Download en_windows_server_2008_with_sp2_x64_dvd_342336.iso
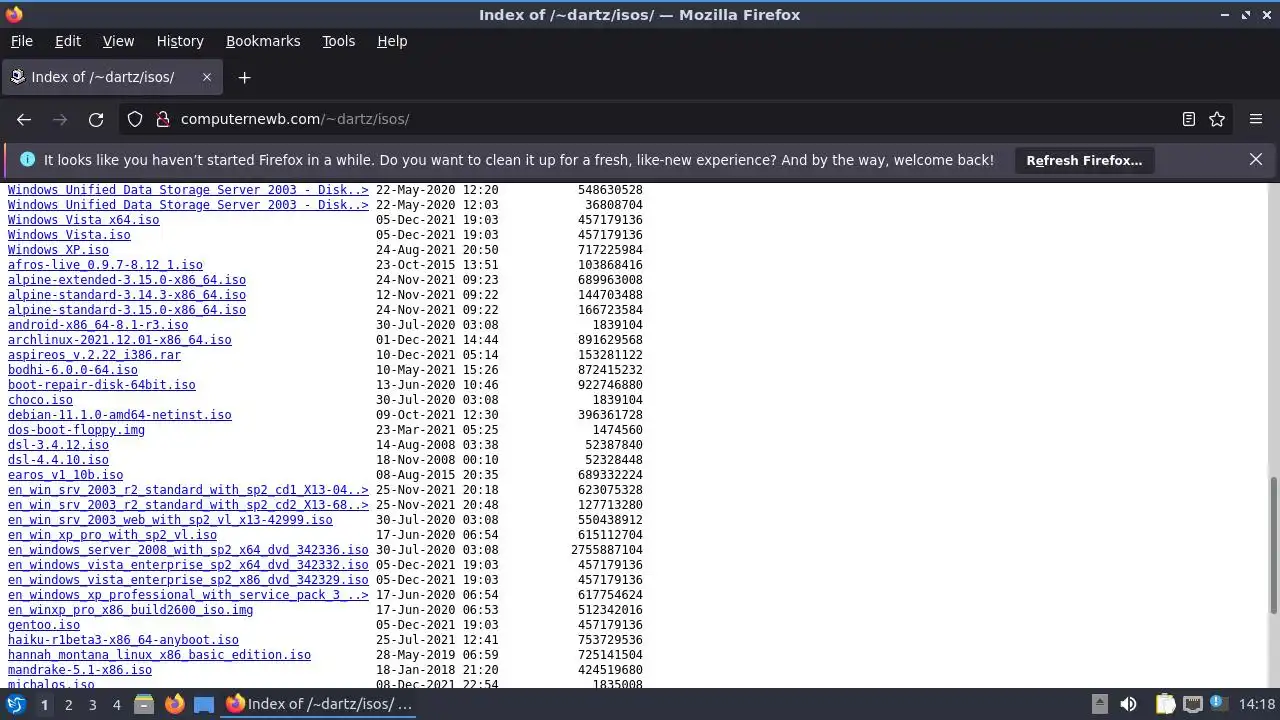 click(188, 550)
